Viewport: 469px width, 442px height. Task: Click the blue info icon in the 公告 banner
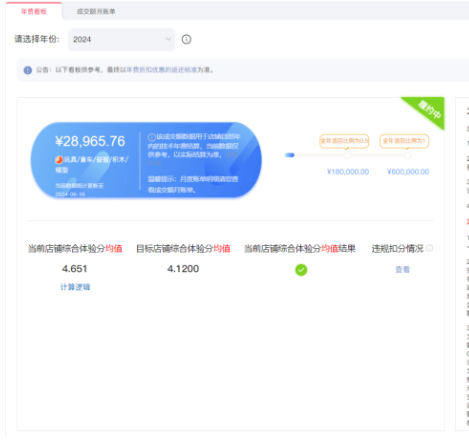(x=28, y=70)
